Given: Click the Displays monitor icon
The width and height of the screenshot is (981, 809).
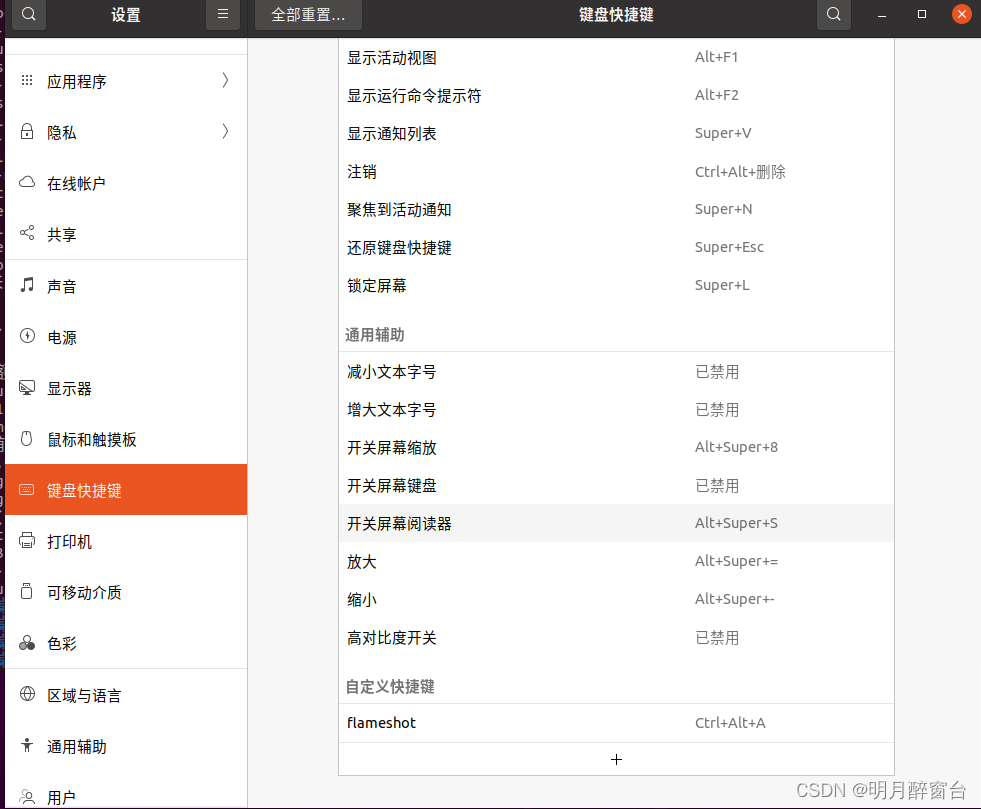Looking at the screenshot, I should click(x=27, y=387).
